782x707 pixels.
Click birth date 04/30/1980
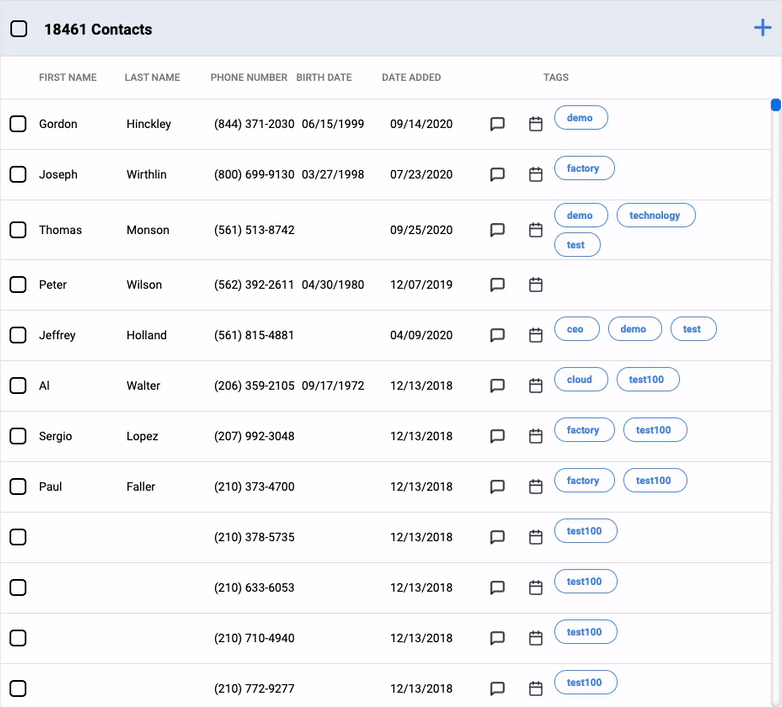pos(333,285)
